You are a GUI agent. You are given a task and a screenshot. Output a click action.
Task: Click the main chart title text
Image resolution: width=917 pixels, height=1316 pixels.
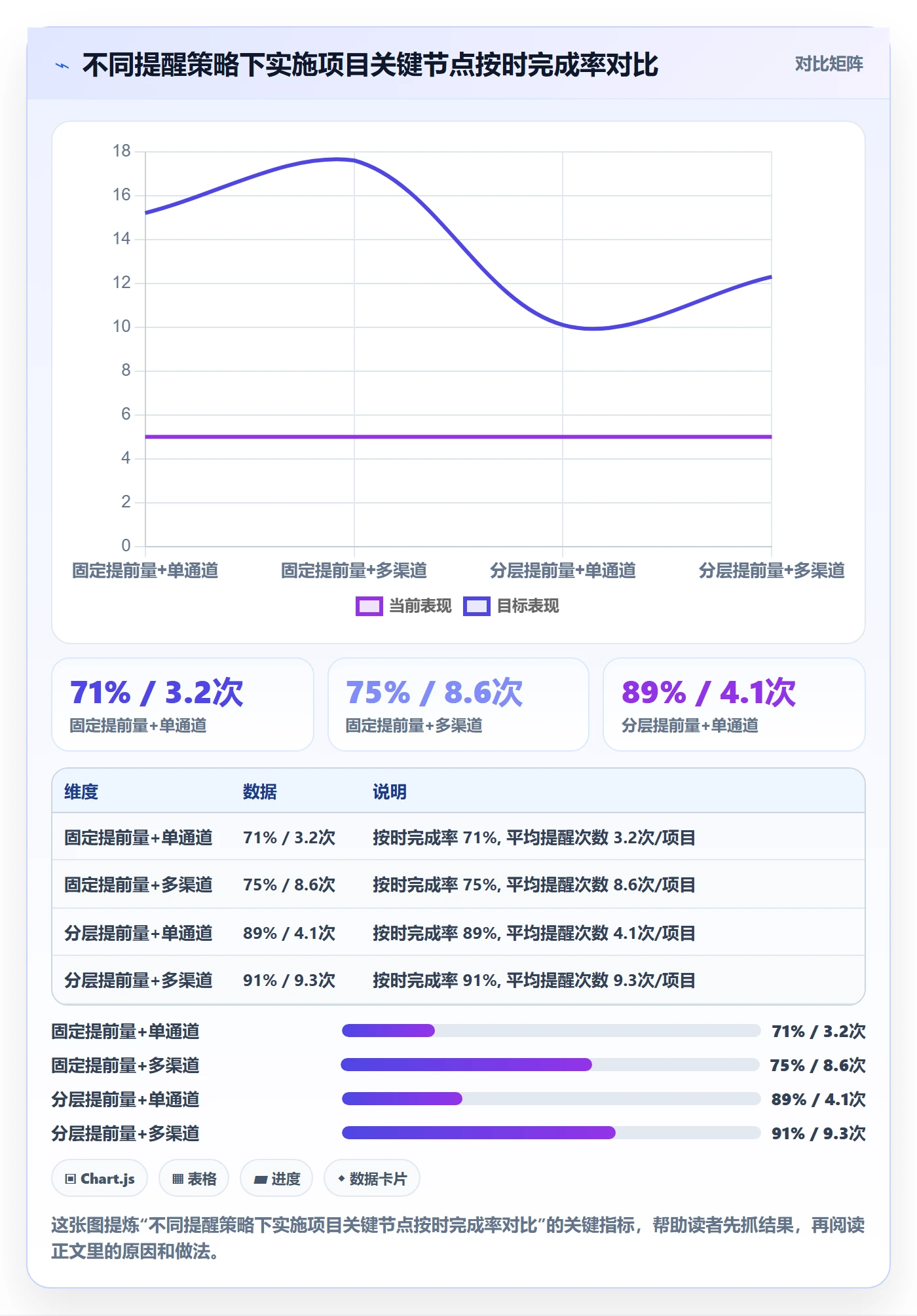[370, 65]
